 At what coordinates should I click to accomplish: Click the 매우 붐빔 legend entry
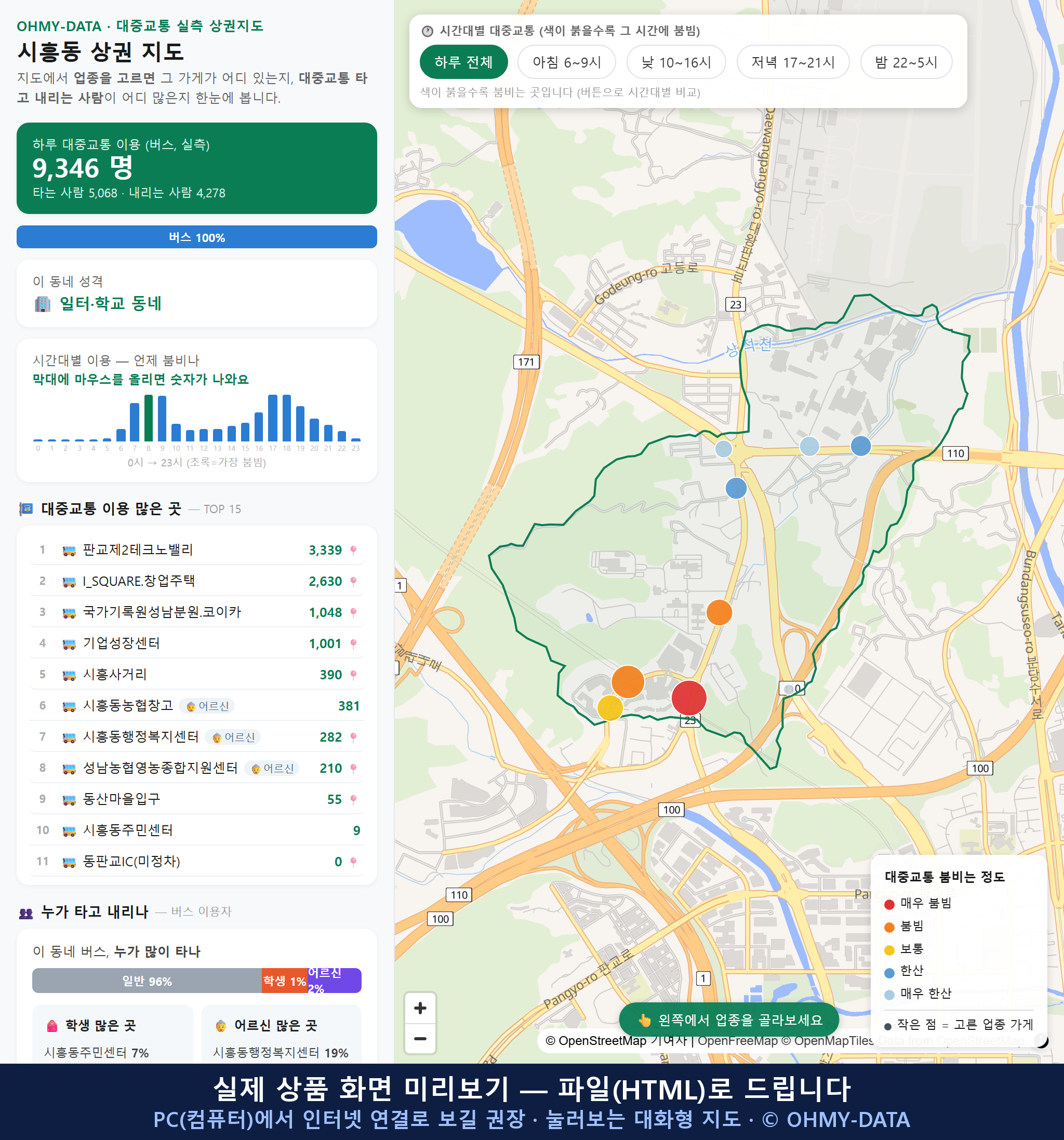tap(917, 904)
